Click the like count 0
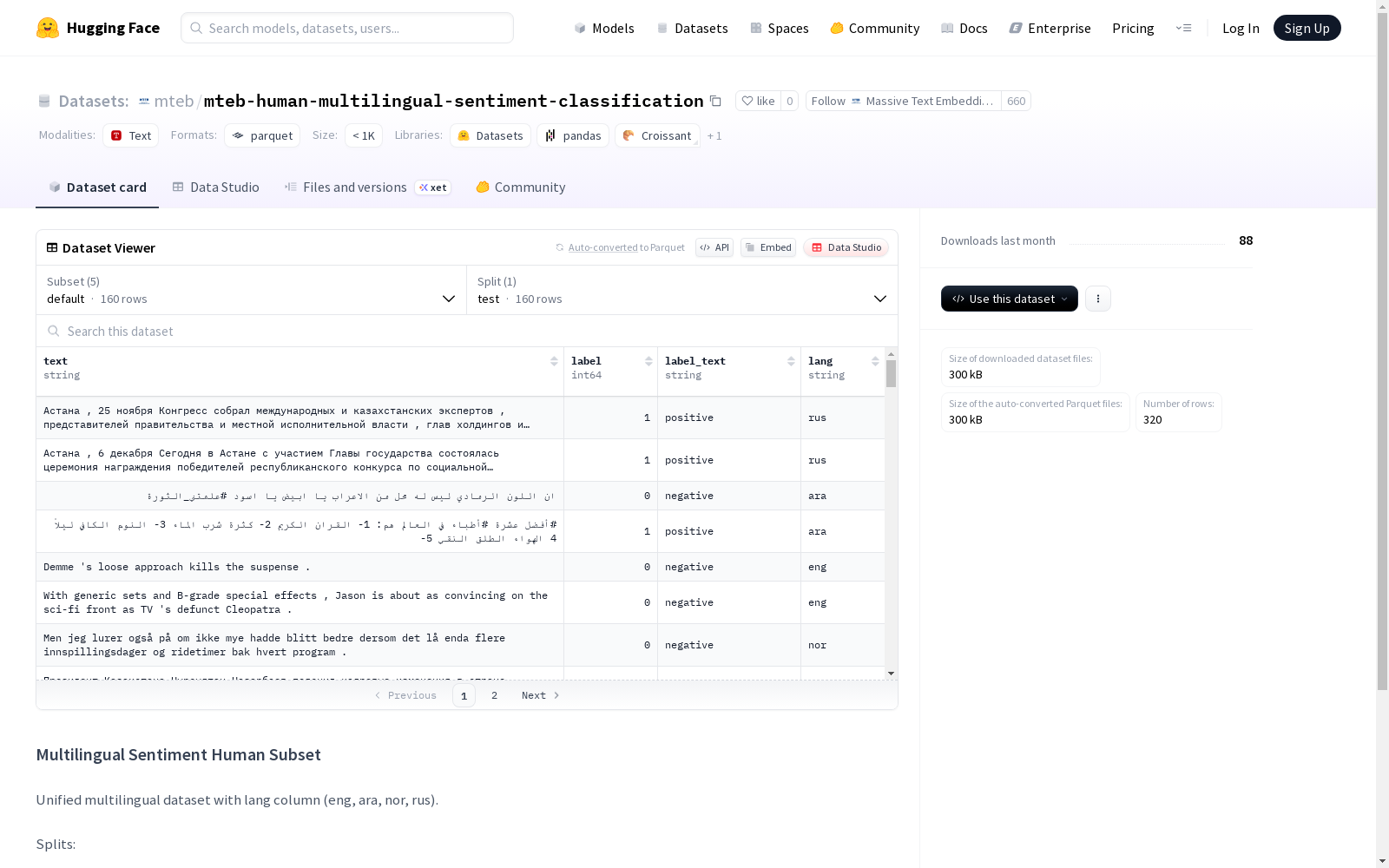This screenshot has width=1389, height=868. pyautogui.click(x=790, y=101)
